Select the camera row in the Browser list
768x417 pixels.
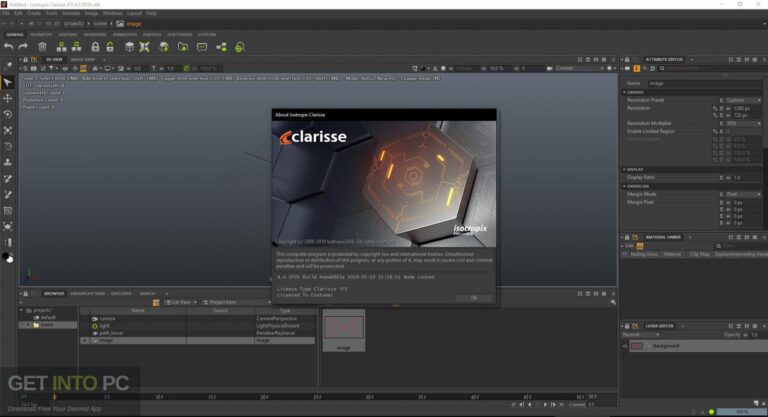[198, 319]
